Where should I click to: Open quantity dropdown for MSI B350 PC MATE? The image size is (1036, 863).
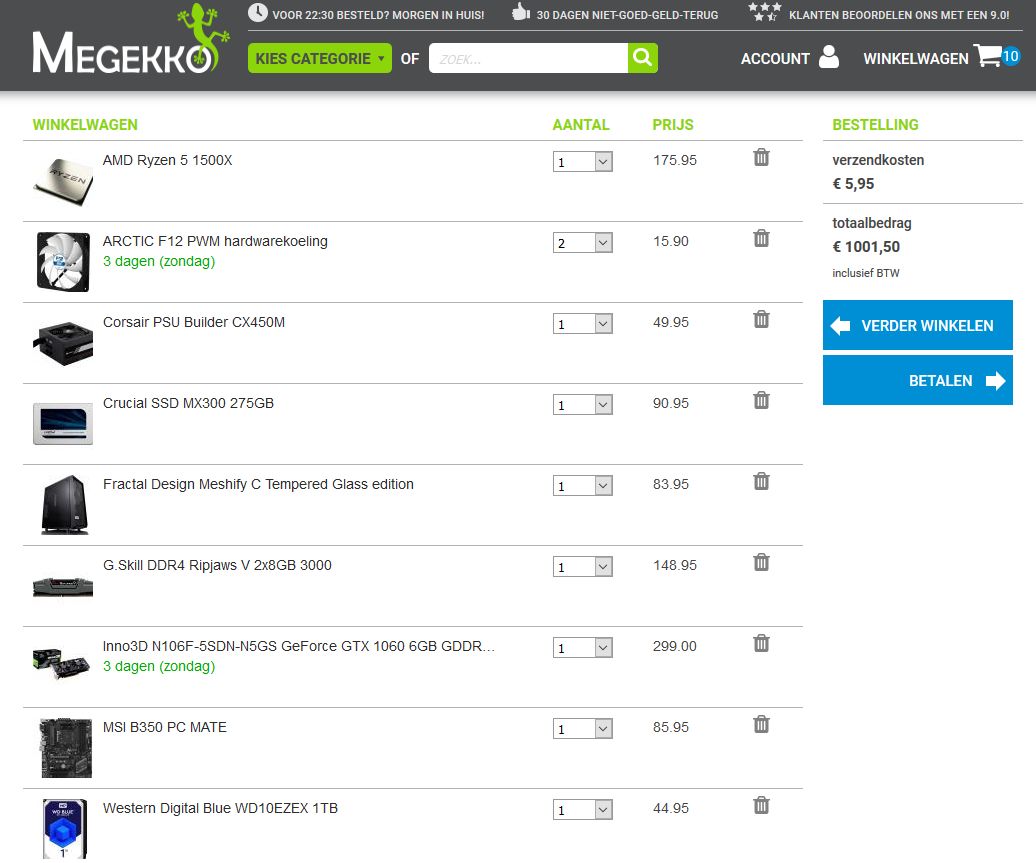pos(583,729)
